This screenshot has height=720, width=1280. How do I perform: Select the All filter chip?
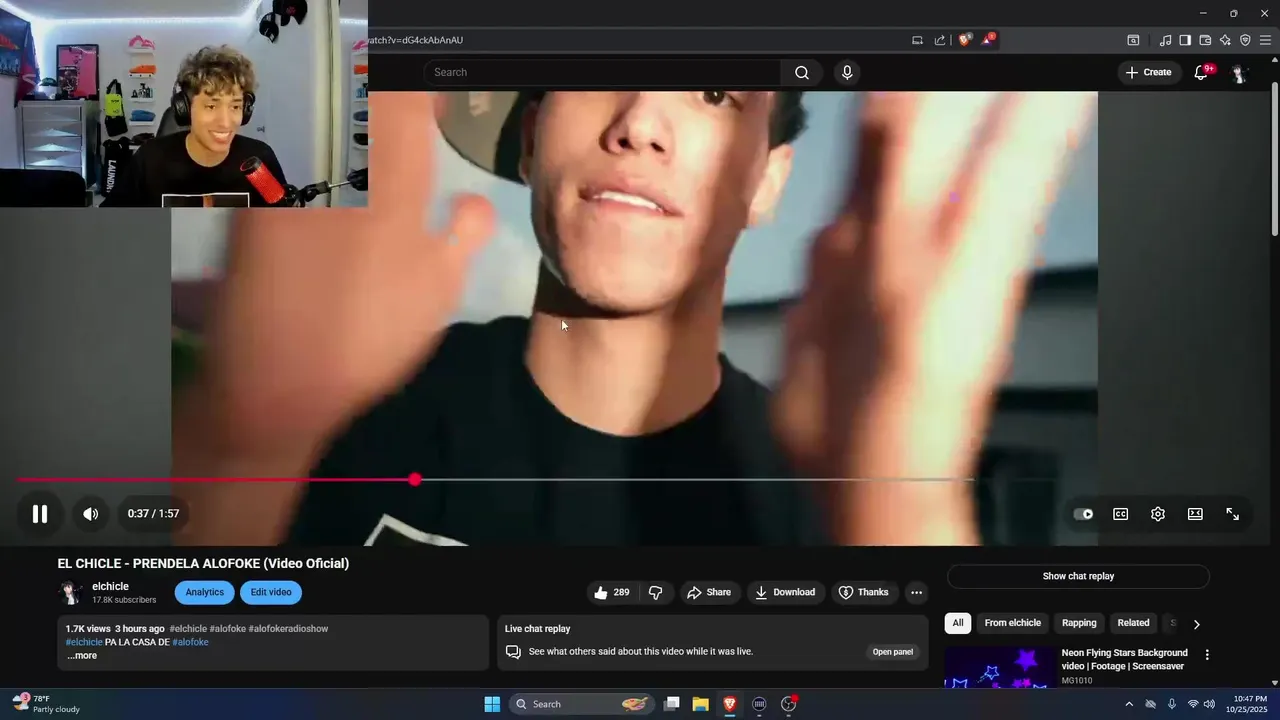pyautogui.click(x=958, y=623)
